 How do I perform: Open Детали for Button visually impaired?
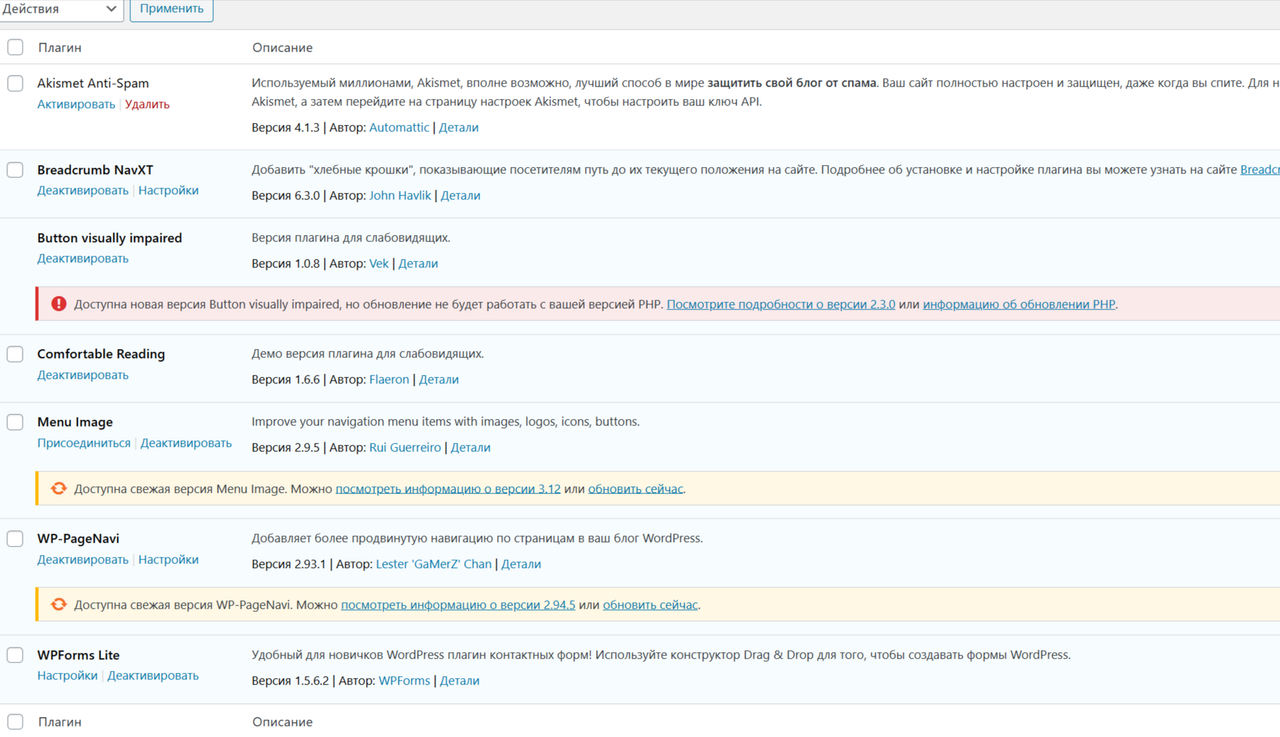pyautogui.click(x=418, y=263)
